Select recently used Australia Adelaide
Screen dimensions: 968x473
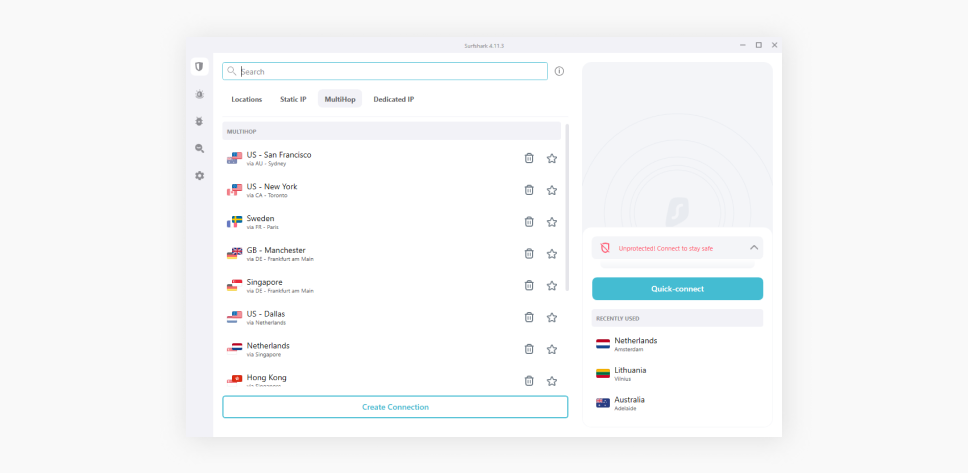click(x=677, y=403)
